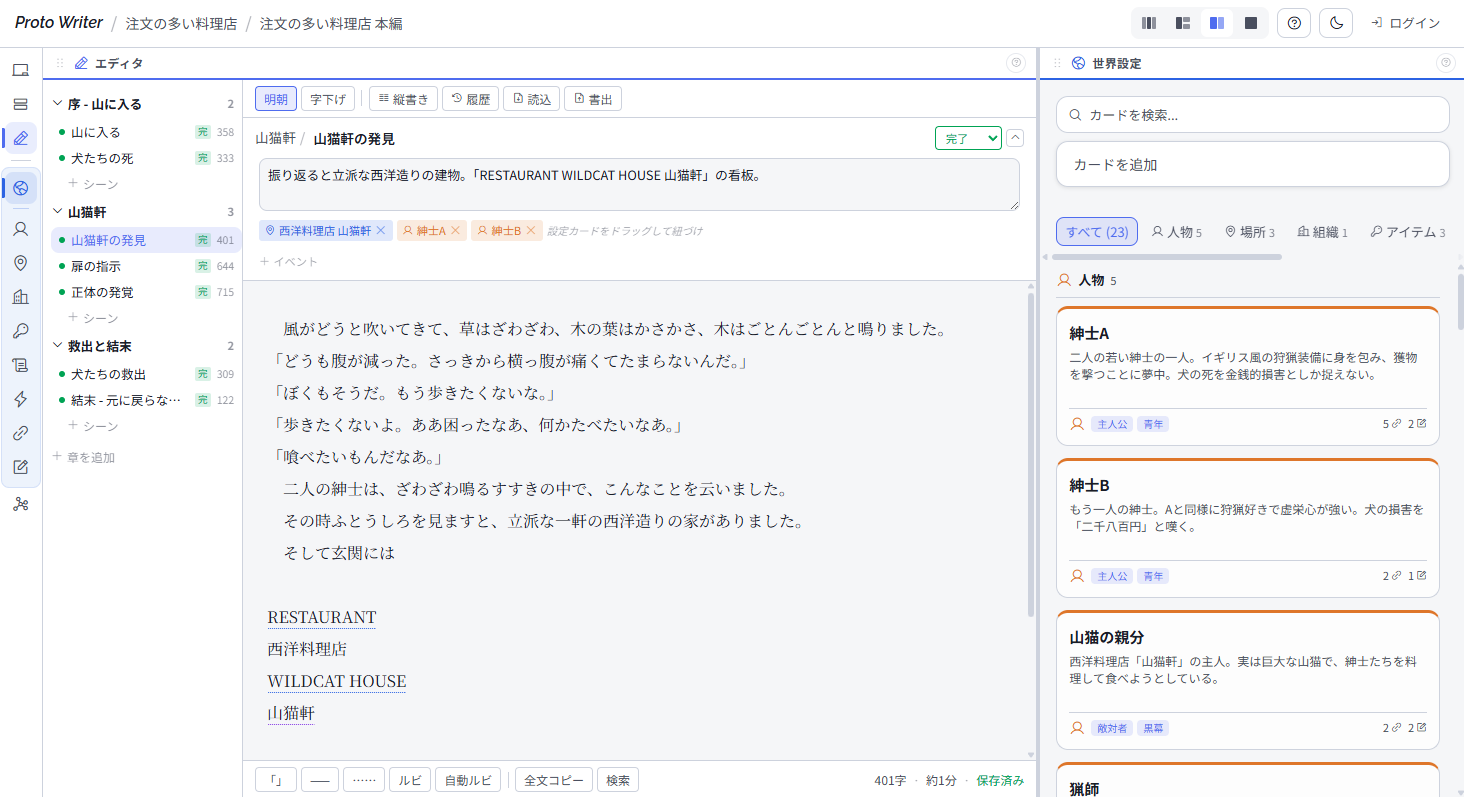Toggle 字下げ automatic indentation
The height and width of the screenshot is (797, 1464).
327,98
